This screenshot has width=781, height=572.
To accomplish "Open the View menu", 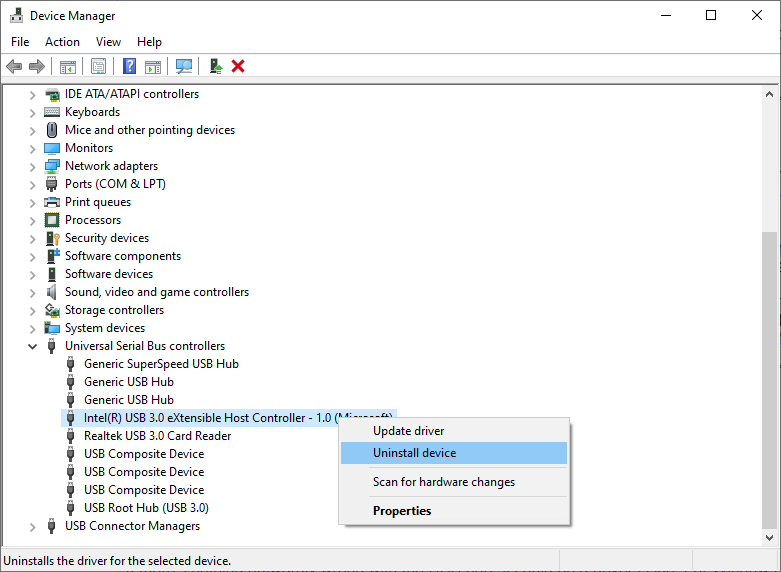I will click(108, 42).
